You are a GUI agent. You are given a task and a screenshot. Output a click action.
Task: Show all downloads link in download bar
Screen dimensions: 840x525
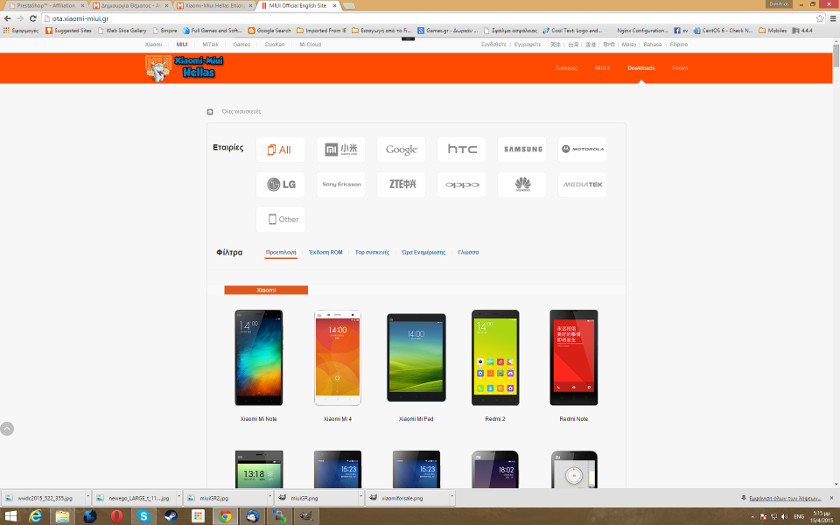click(x=784, y=498)
